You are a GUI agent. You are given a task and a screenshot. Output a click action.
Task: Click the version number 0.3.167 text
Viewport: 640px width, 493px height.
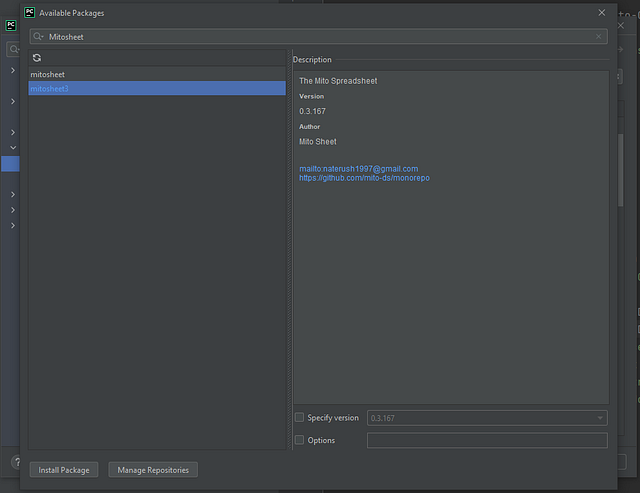click(312, 111)
